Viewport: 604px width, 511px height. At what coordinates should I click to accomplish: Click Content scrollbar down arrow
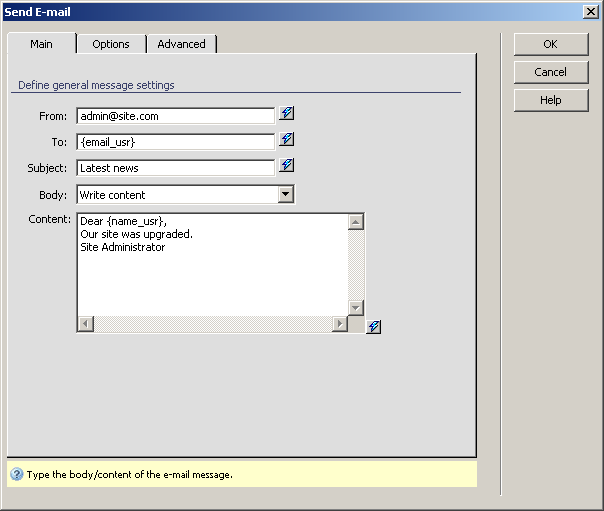click(x=356, y=307)
